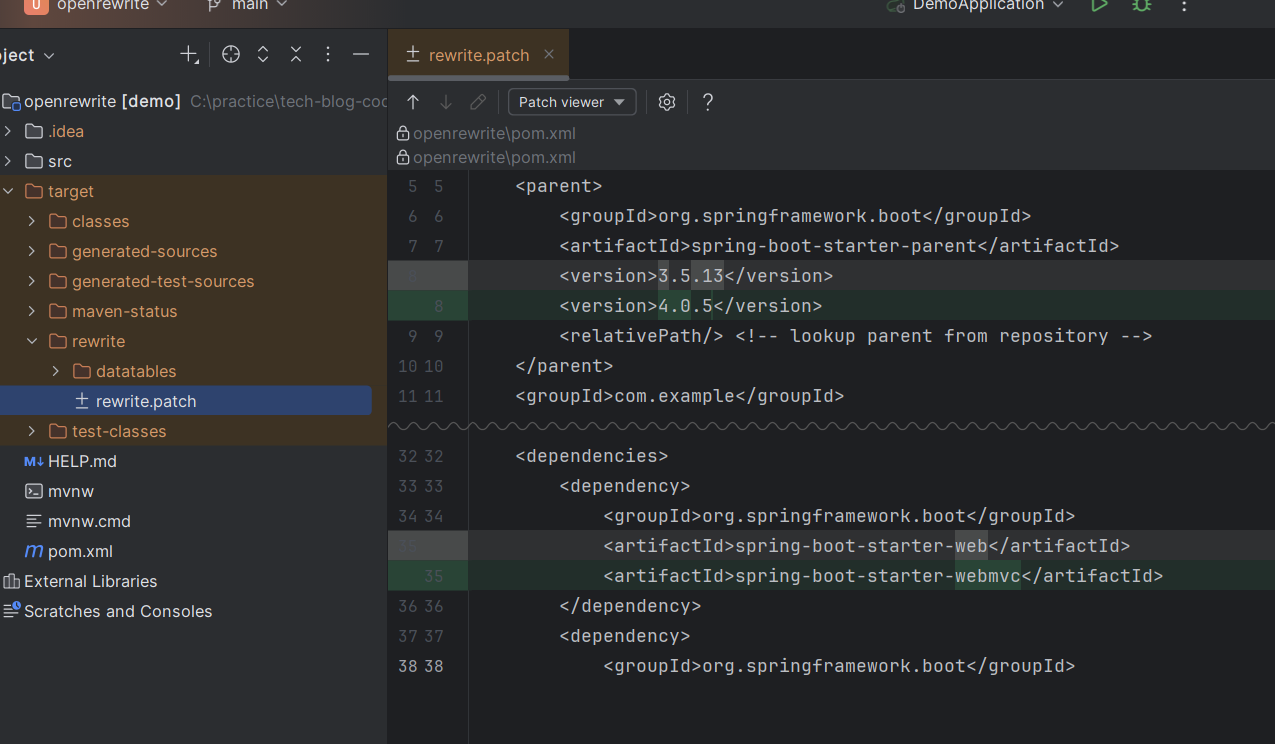Collapse the target folder
Screen dimensions: 1275x744
point(8,191)
